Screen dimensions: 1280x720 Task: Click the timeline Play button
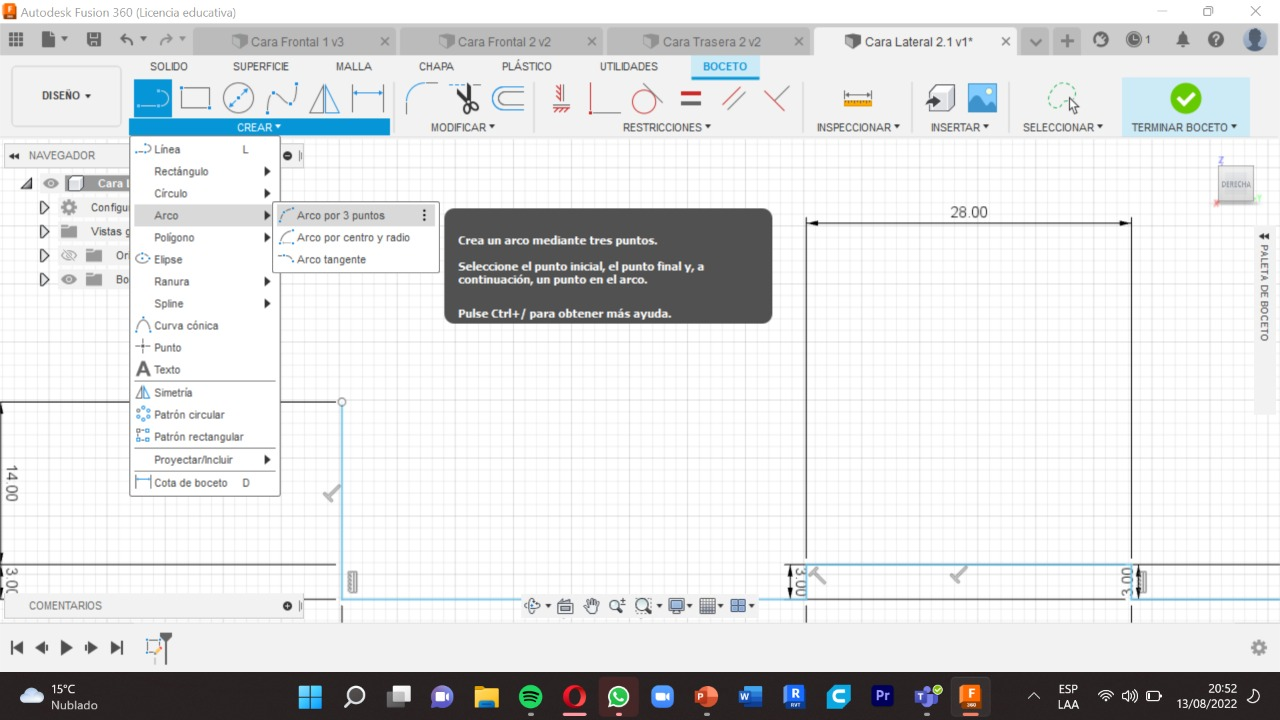[67, 647]
